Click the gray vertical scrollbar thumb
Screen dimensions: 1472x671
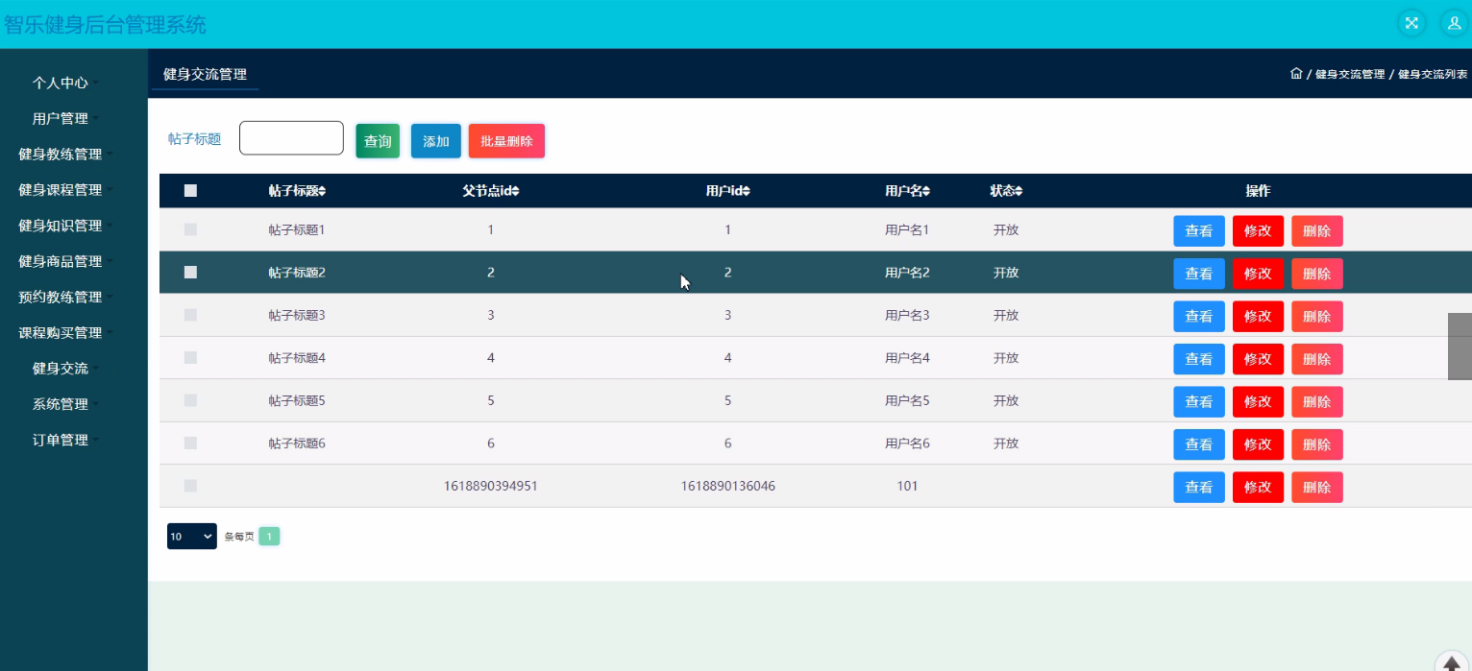1460,346
